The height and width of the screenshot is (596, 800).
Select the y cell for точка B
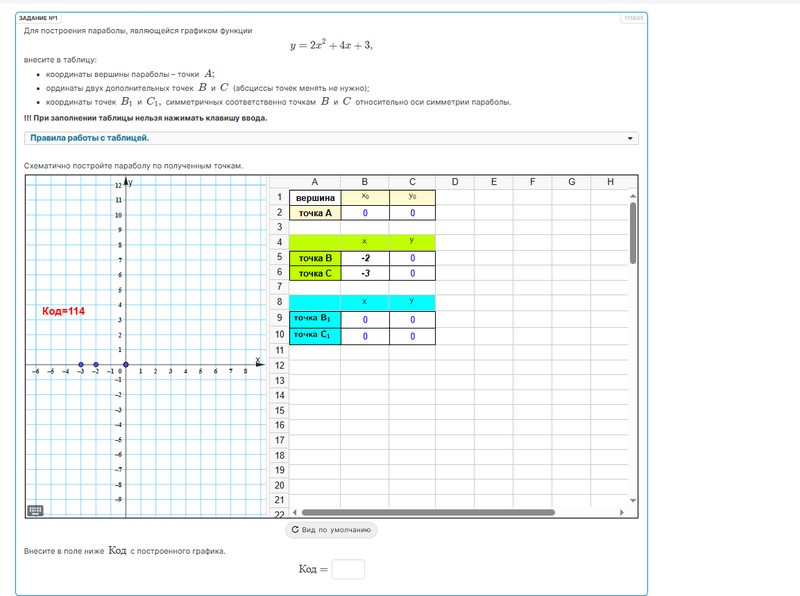click(412, 258)
